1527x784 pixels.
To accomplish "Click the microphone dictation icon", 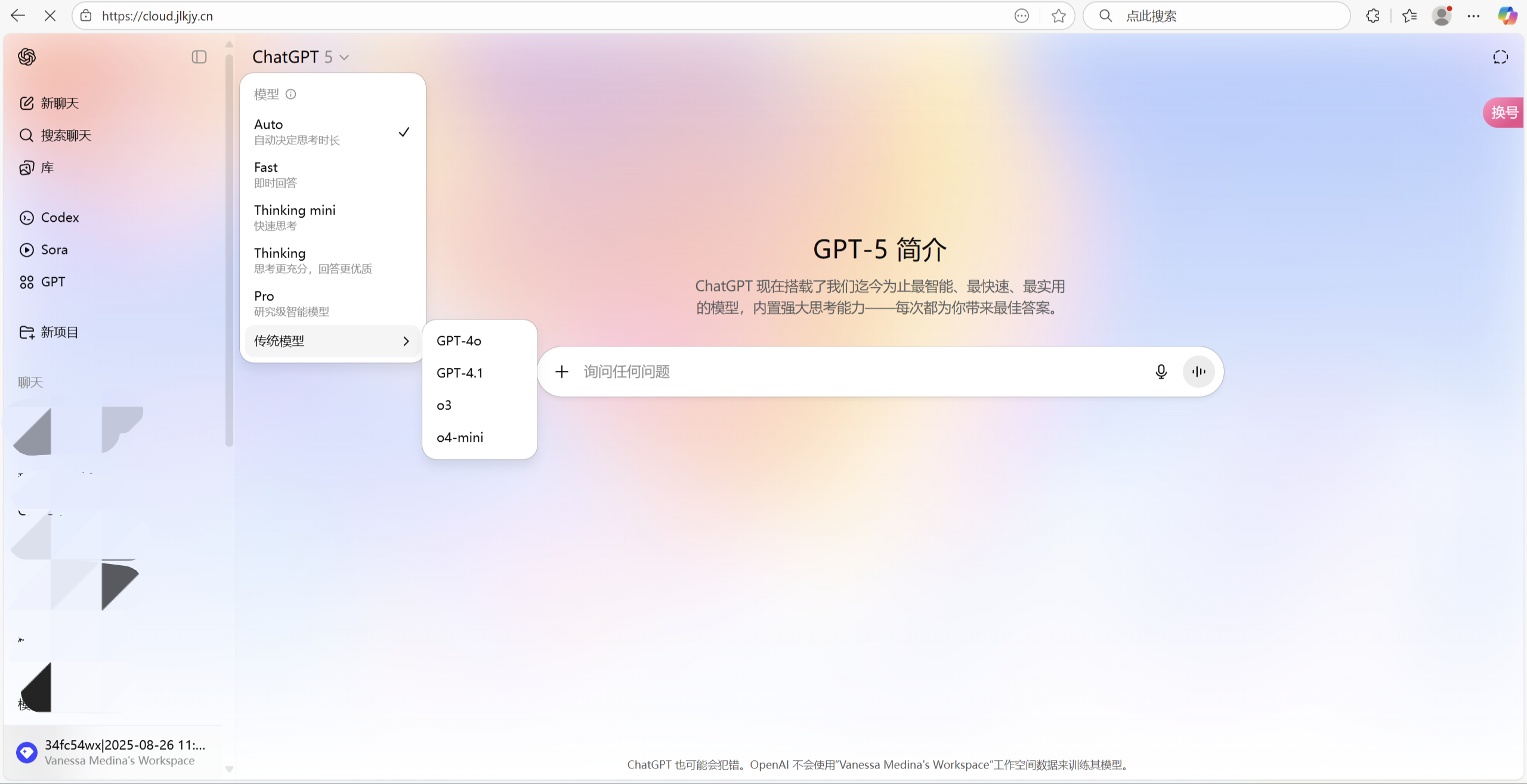I will [x=1160, y=371].
